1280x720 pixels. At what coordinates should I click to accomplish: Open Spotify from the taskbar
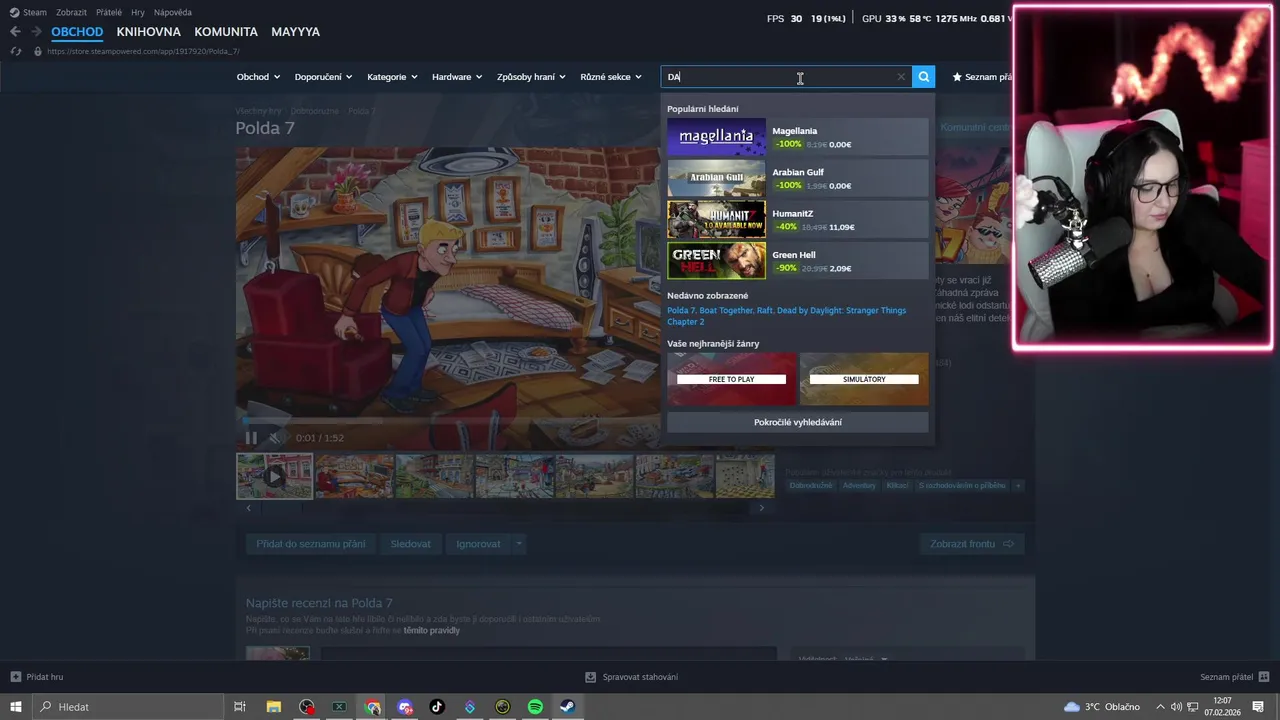click(535, 707)
